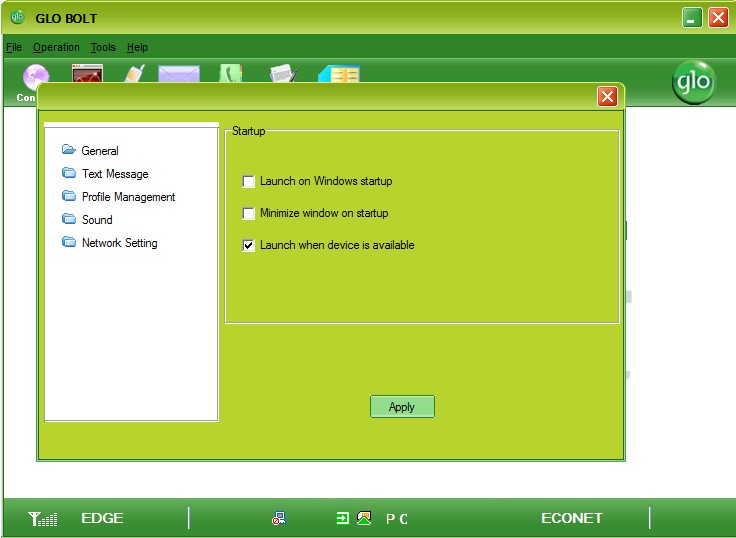The width and height of the screenshot is (736, 538).
Task: Click the ECONET operator name
Action: tap(572, 518)
